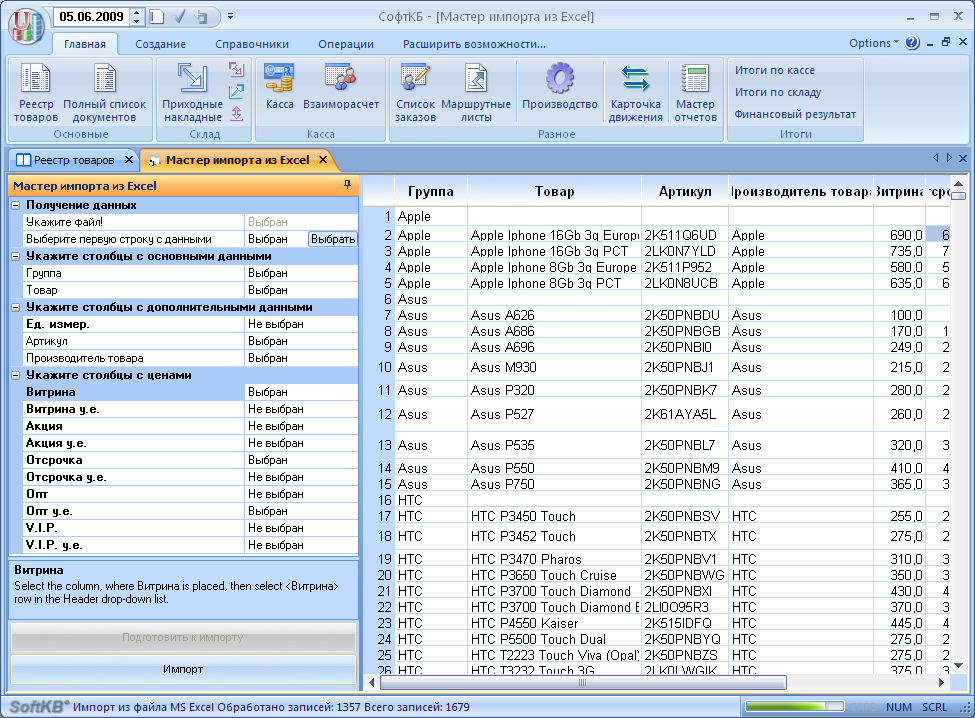Collapse Укажите столбцы с ценами section
The width and height of the screenshot is (975, 718).
tap(16, 375)
